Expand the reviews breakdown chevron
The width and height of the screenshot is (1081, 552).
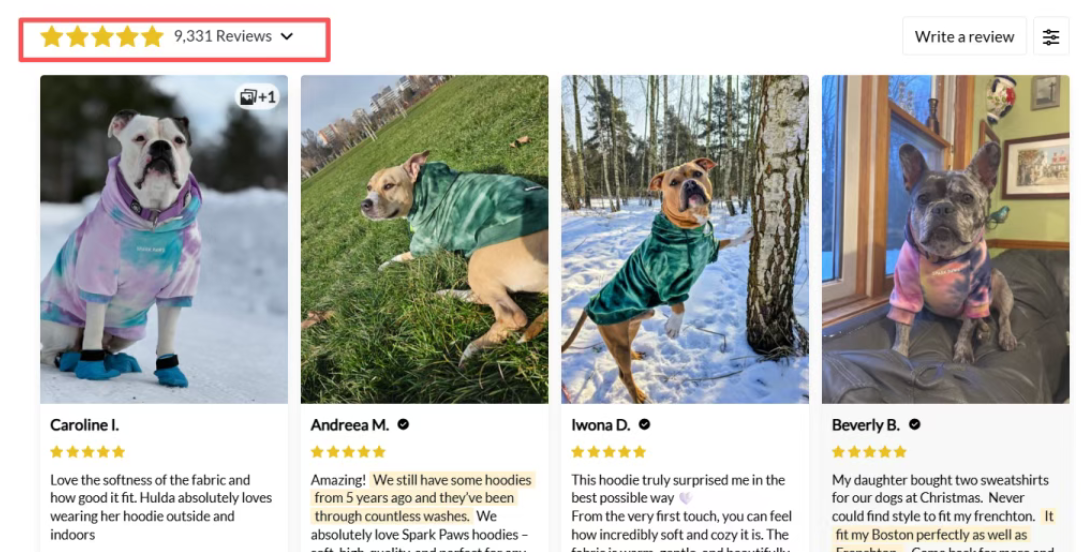(287, 37)
